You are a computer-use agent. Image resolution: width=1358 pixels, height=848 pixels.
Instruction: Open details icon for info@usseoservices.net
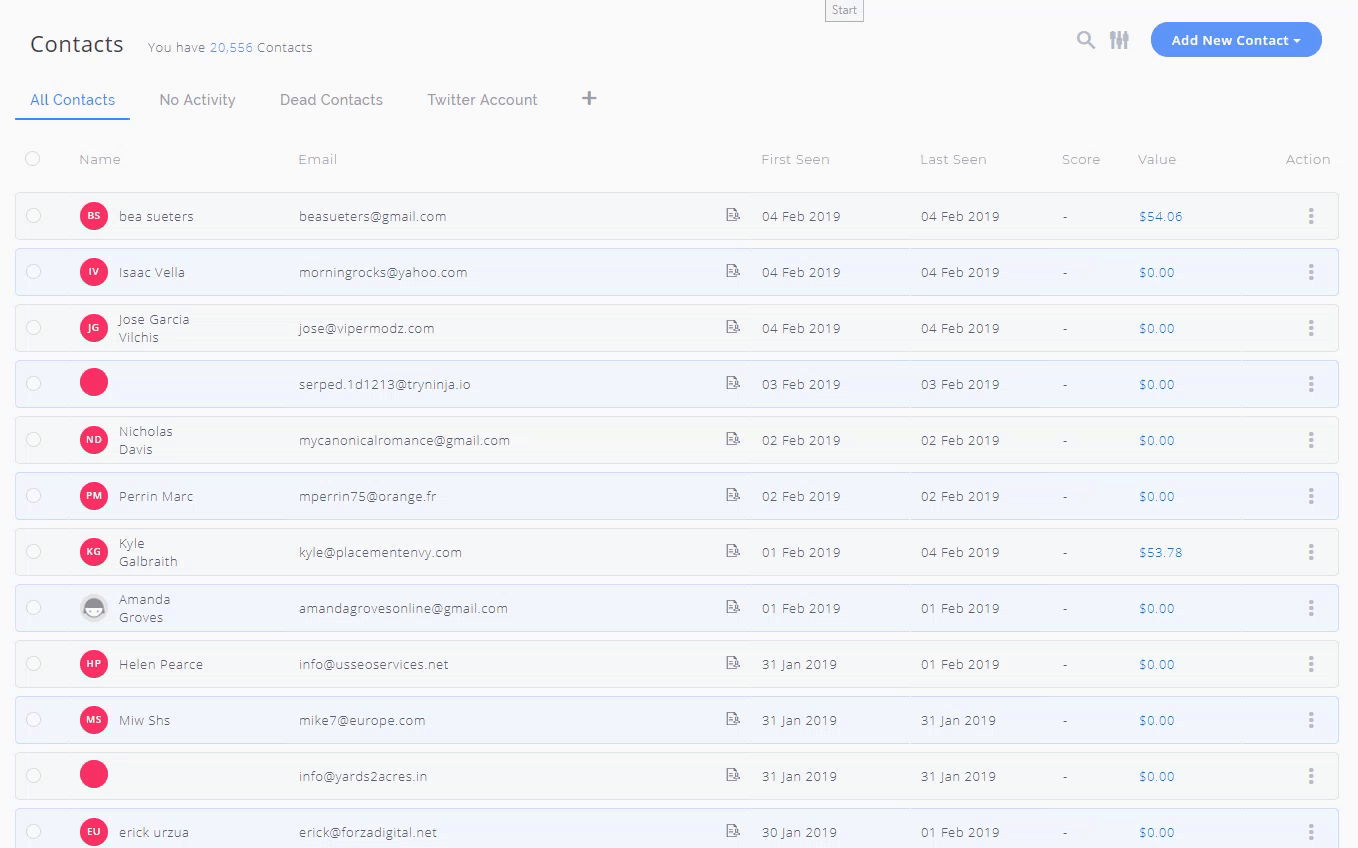(733, 663)
